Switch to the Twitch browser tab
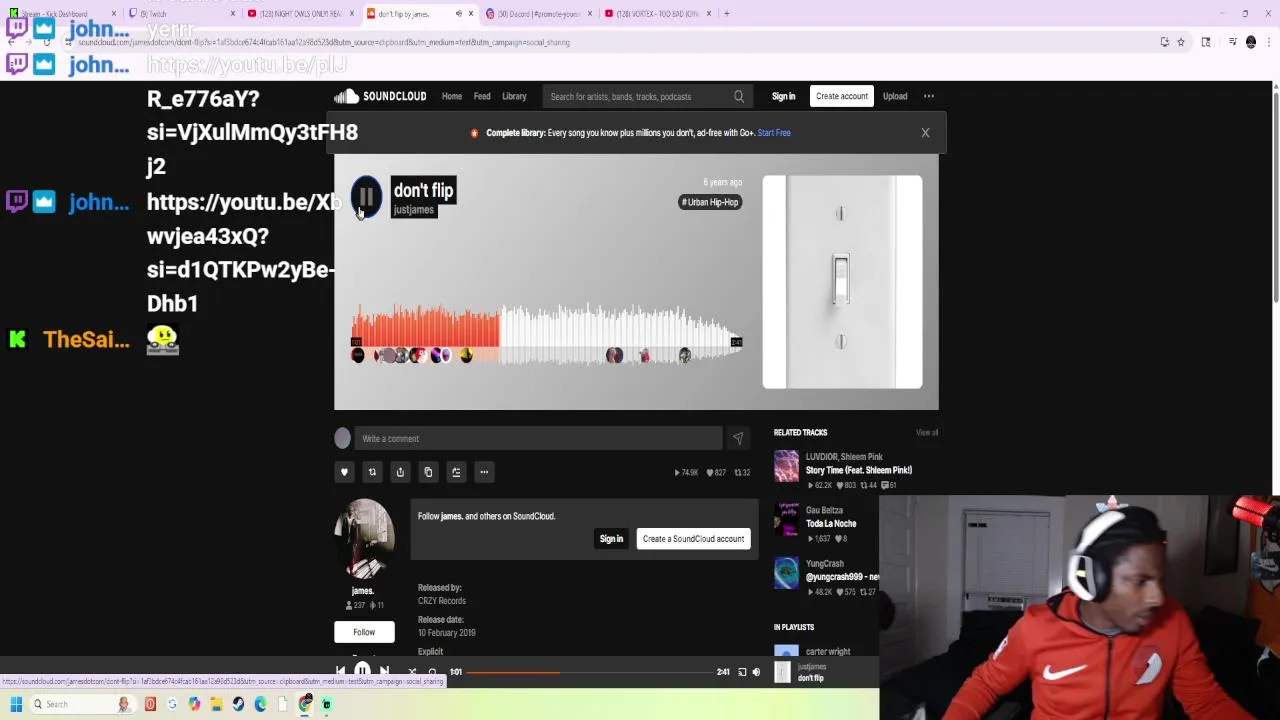This screenshot has height=720, width=1280. click(x=180, y=14)
